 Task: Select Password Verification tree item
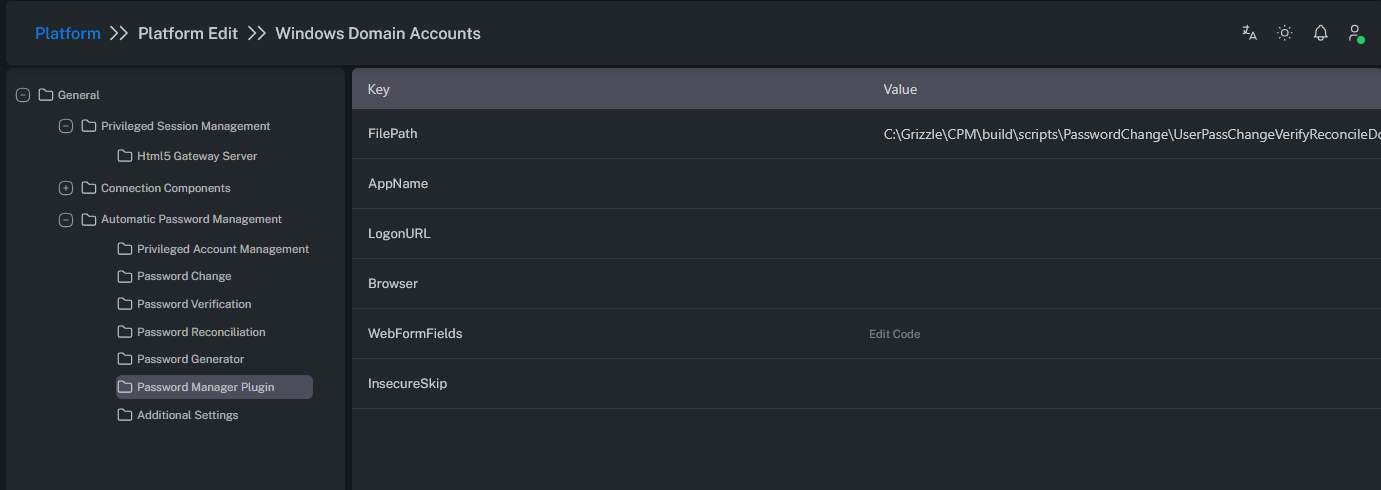click(194, 304)
